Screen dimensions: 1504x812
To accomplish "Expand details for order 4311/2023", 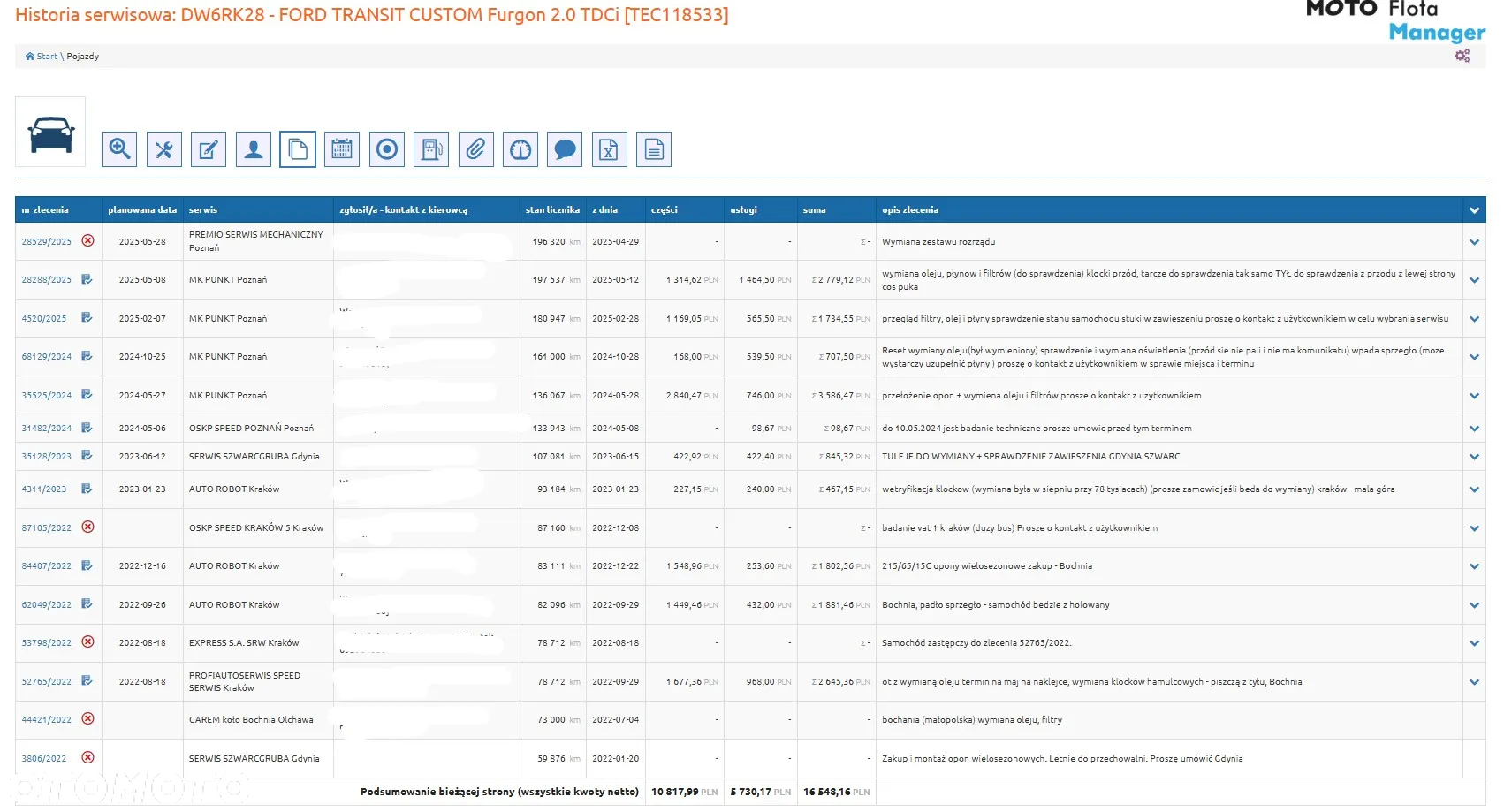I will (x=1474, y=489).
